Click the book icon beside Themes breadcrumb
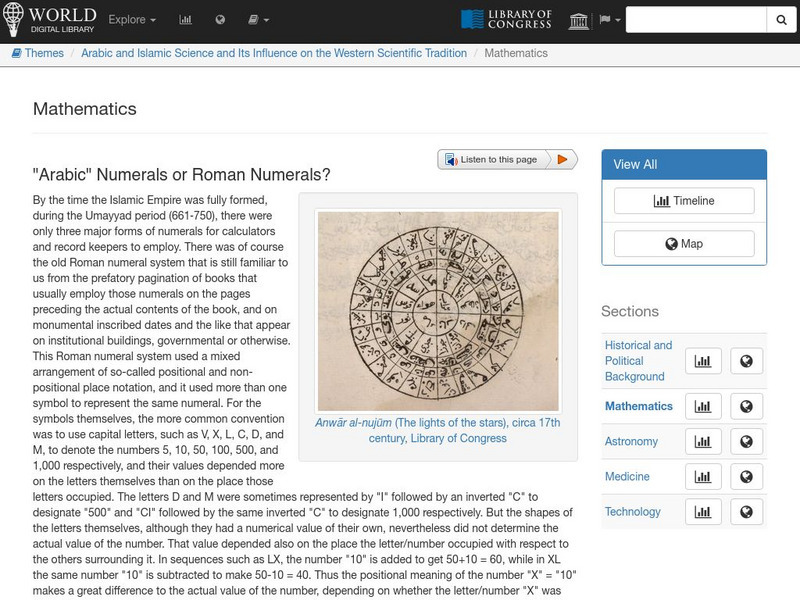 point(16,53)
